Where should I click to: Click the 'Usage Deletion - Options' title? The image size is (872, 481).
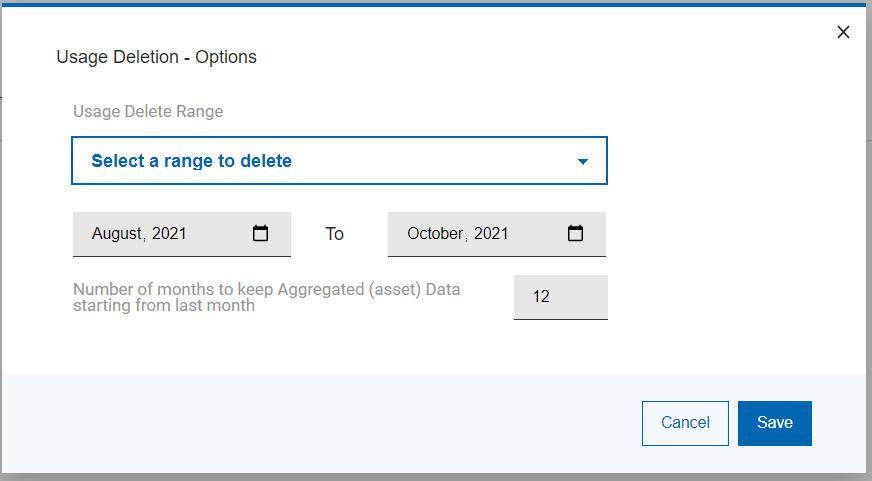[x=156, y=57]
